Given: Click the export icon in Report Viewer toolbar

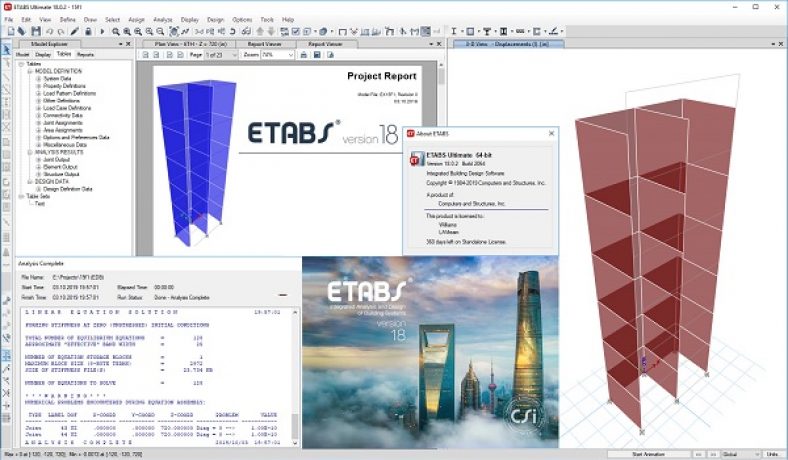Looking at the screenshot, I should [x=330, y=55].
